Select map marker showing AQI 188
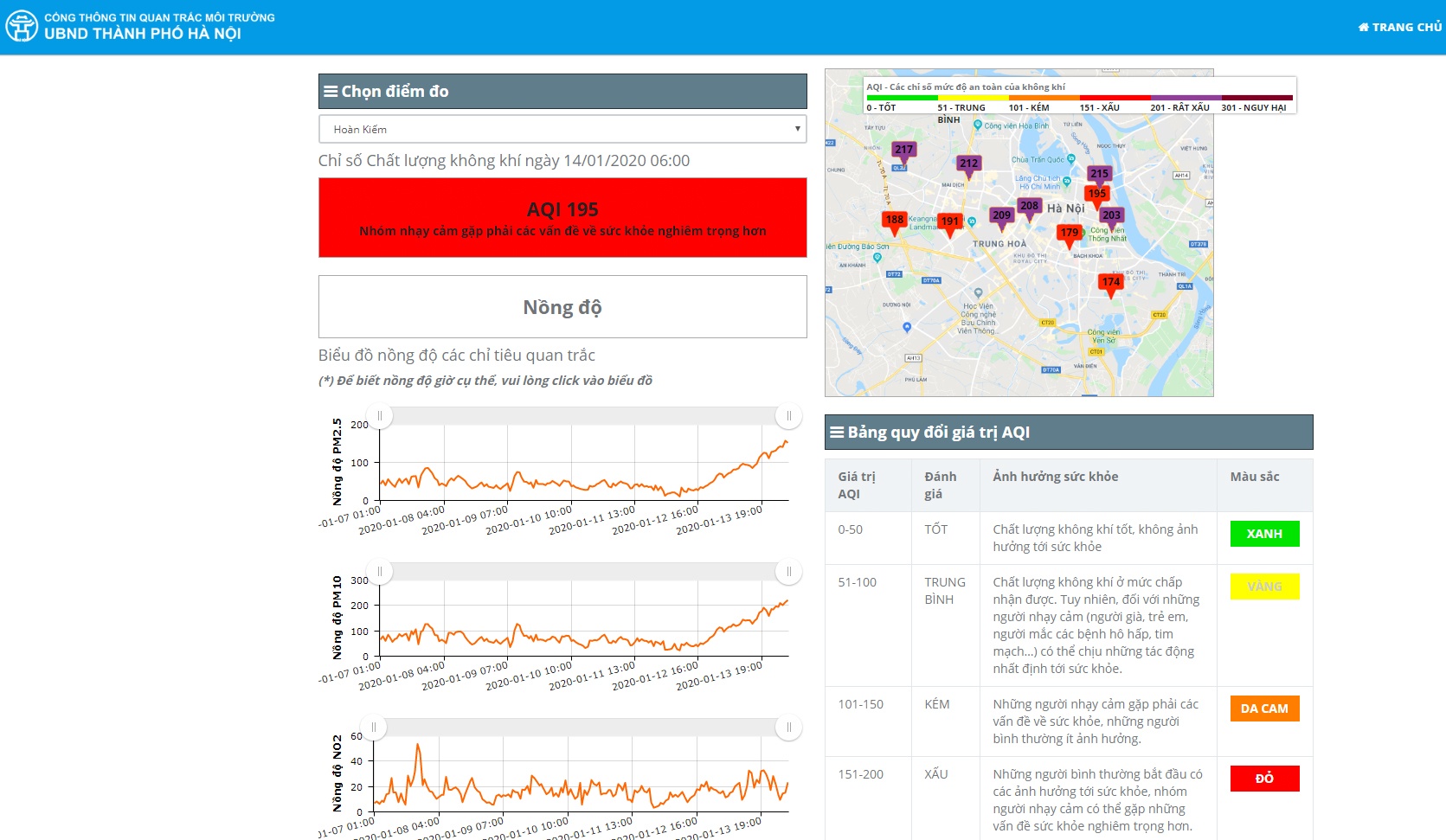 (894, 221)
